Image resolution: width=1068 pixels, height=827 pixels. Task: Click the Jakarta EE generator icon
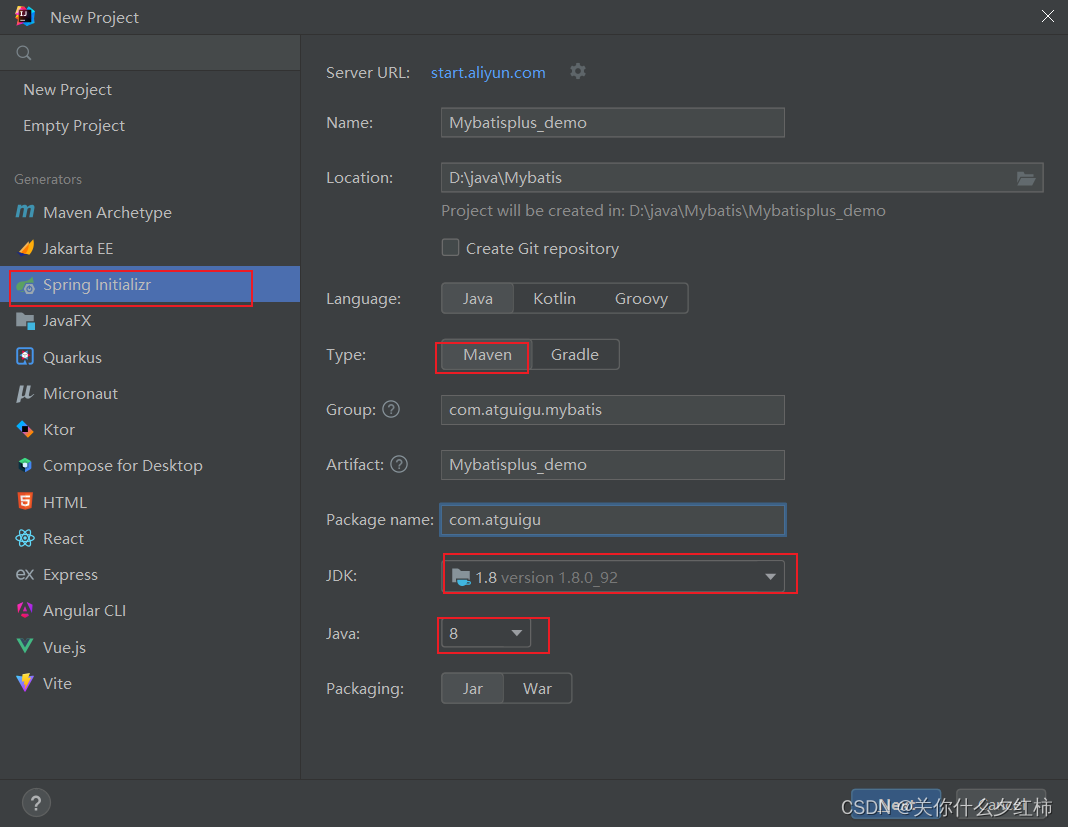(x=25, y=248)
